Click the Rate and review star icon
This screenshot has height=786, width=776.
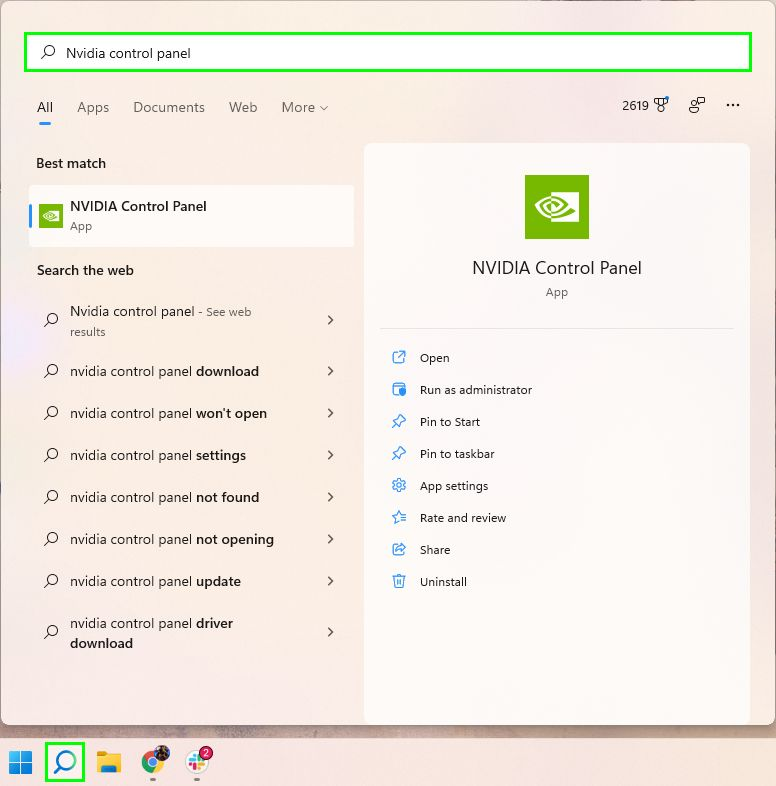click(x=399, y=517)
